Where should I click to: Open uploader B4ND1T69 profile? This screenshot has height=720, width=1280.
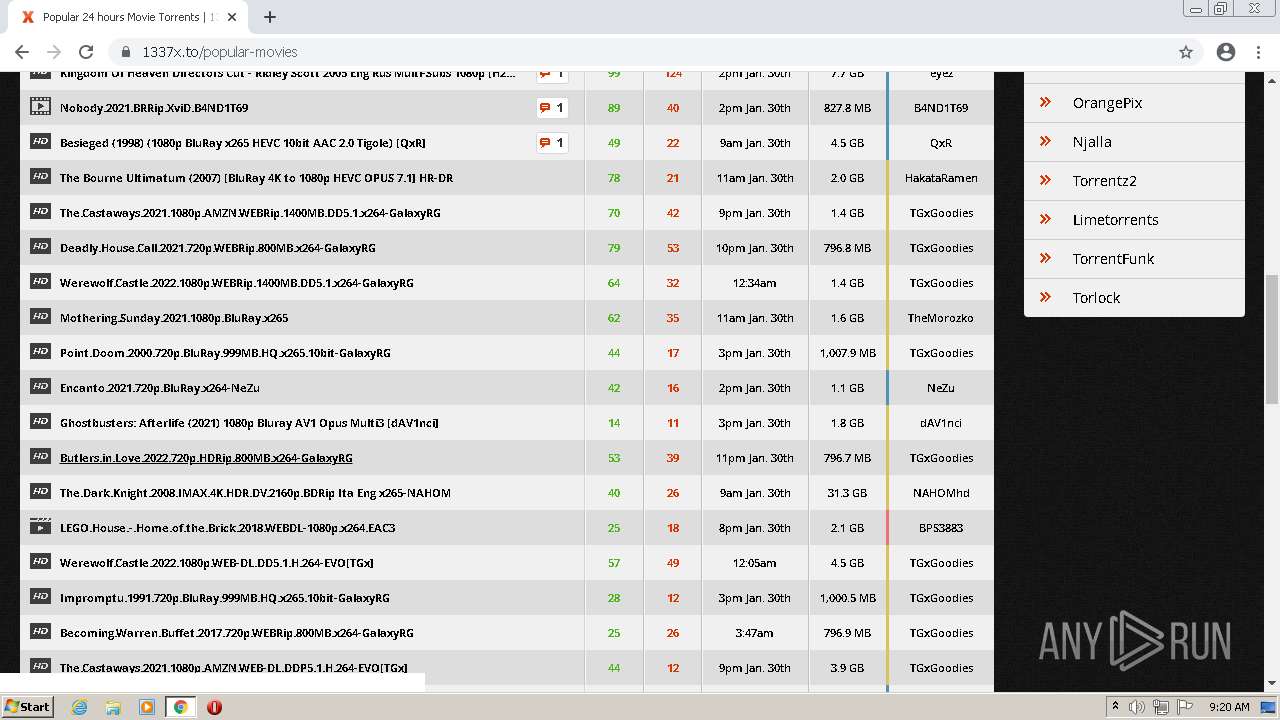coord(941,108)
